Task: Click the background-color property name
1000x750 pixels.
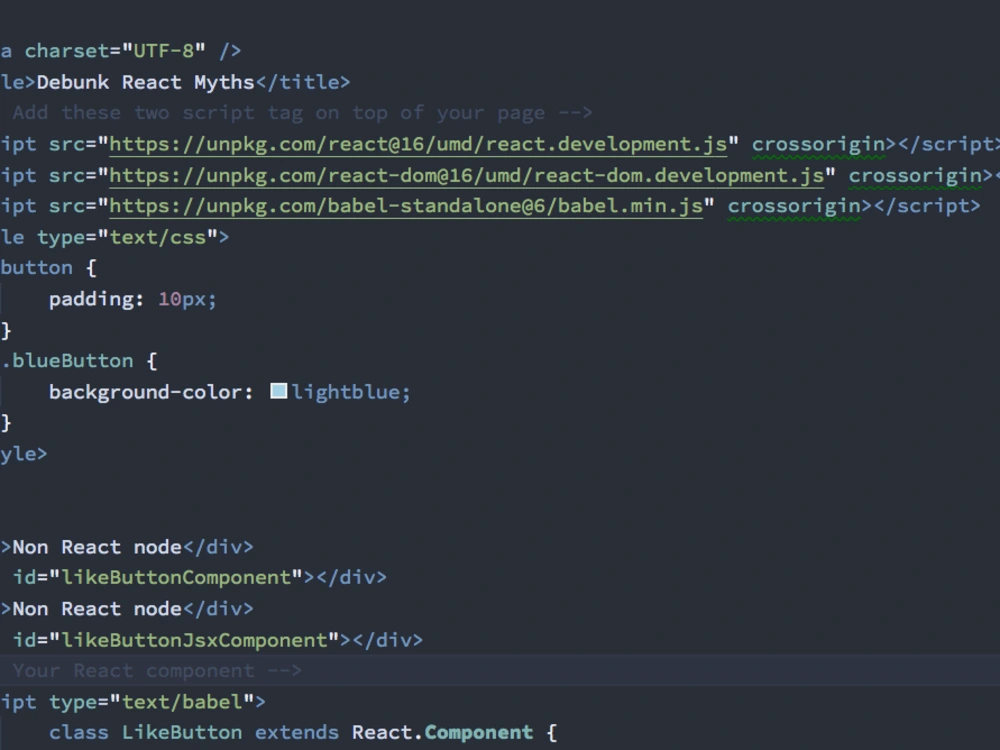Action: pyautogui.click(x=145, y=392)
